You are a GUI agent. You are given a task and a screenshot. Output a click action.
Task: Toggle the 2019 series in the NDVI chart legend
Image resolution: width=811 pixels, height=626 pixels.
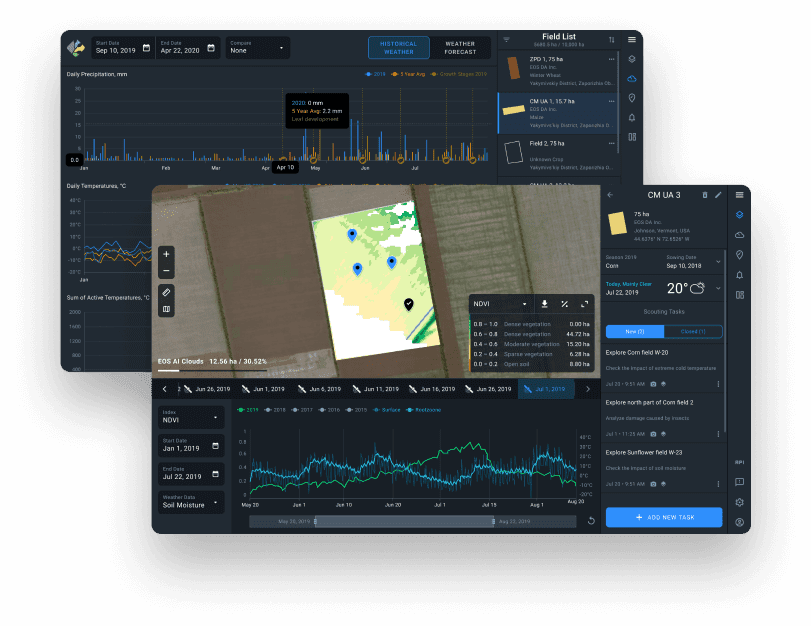click(248, 410)
